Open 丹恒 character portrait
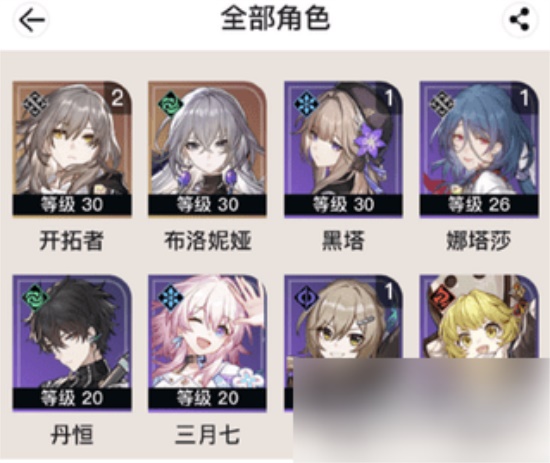Image resolution: width=550 pixels, height=463 pixels. click(x=72, y=343)
